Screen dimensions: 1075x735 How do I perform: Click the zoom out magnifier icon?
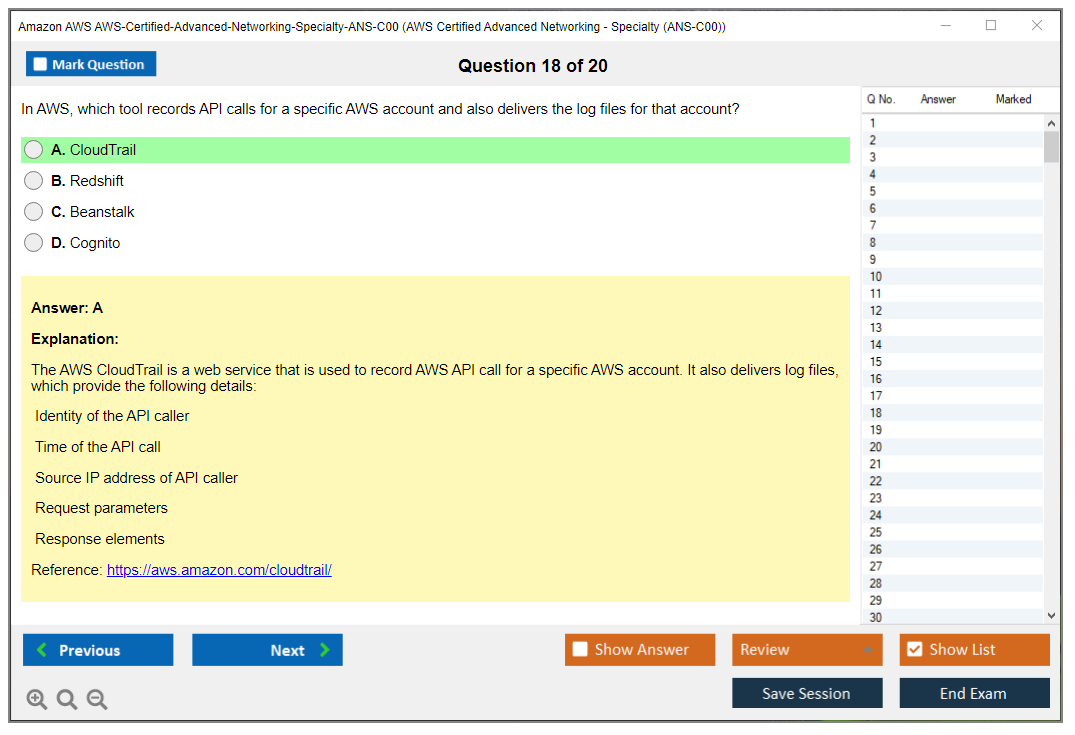[x=97, y=700]
